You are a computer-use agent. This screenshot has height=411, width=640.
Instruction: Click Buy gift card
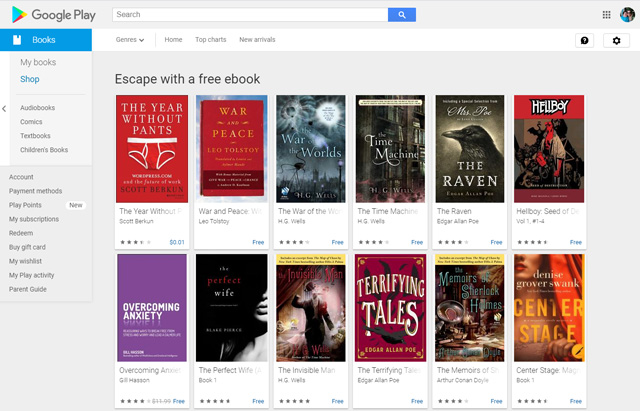27,247
